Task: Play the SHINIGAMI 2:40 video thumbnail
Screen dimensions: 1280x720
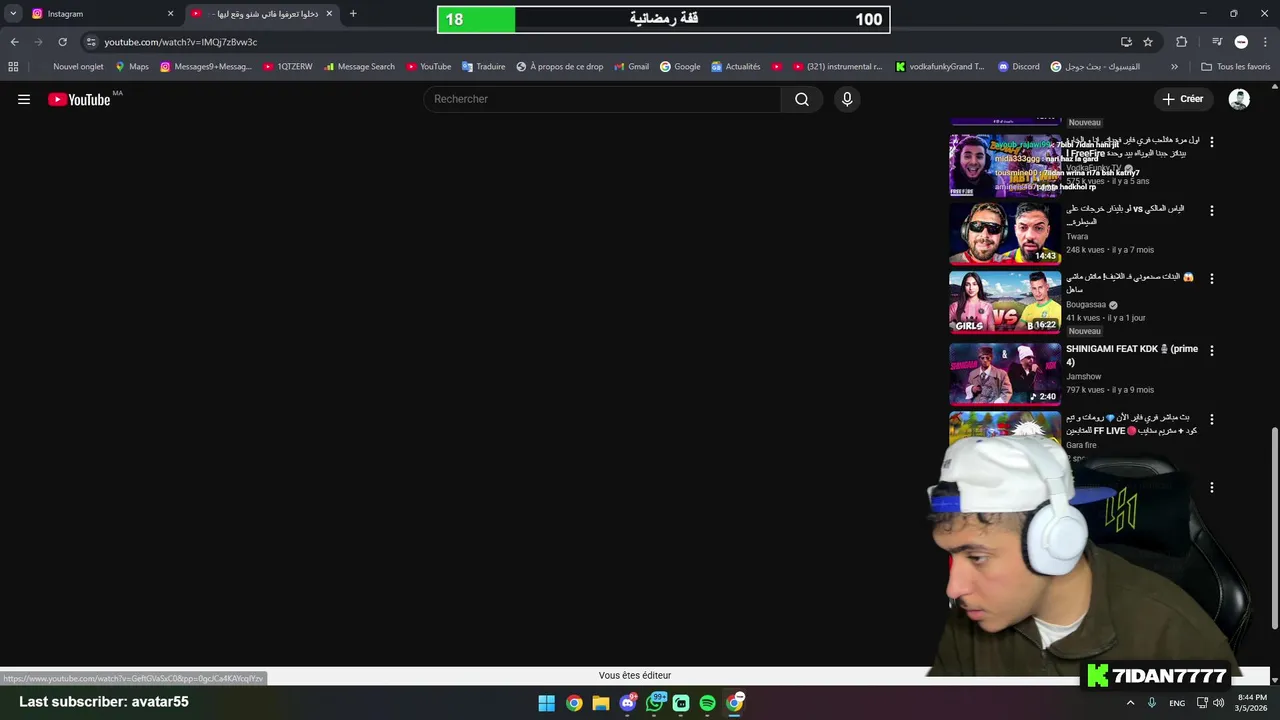Action: tap(1005, 373)
